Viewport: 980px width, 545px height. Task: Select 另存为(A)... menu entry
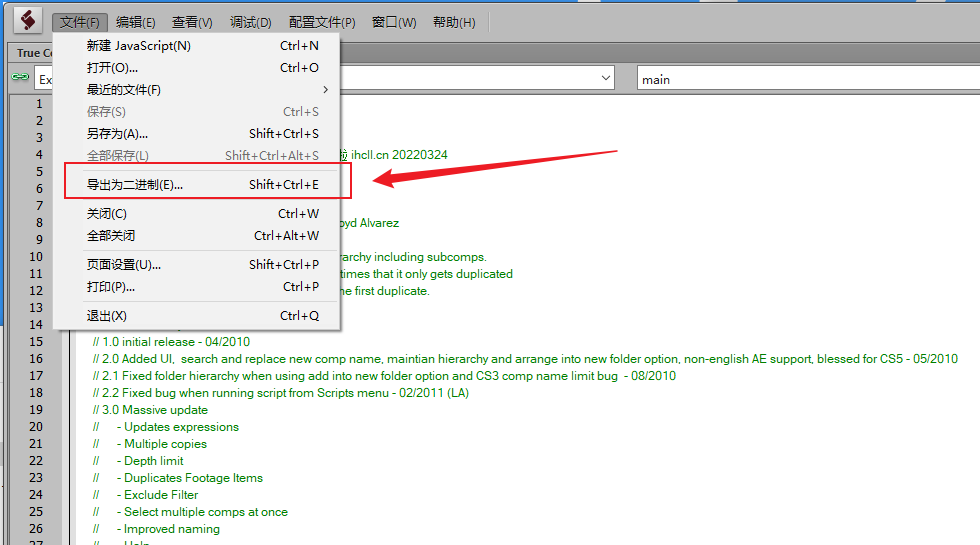coord(117,134)
